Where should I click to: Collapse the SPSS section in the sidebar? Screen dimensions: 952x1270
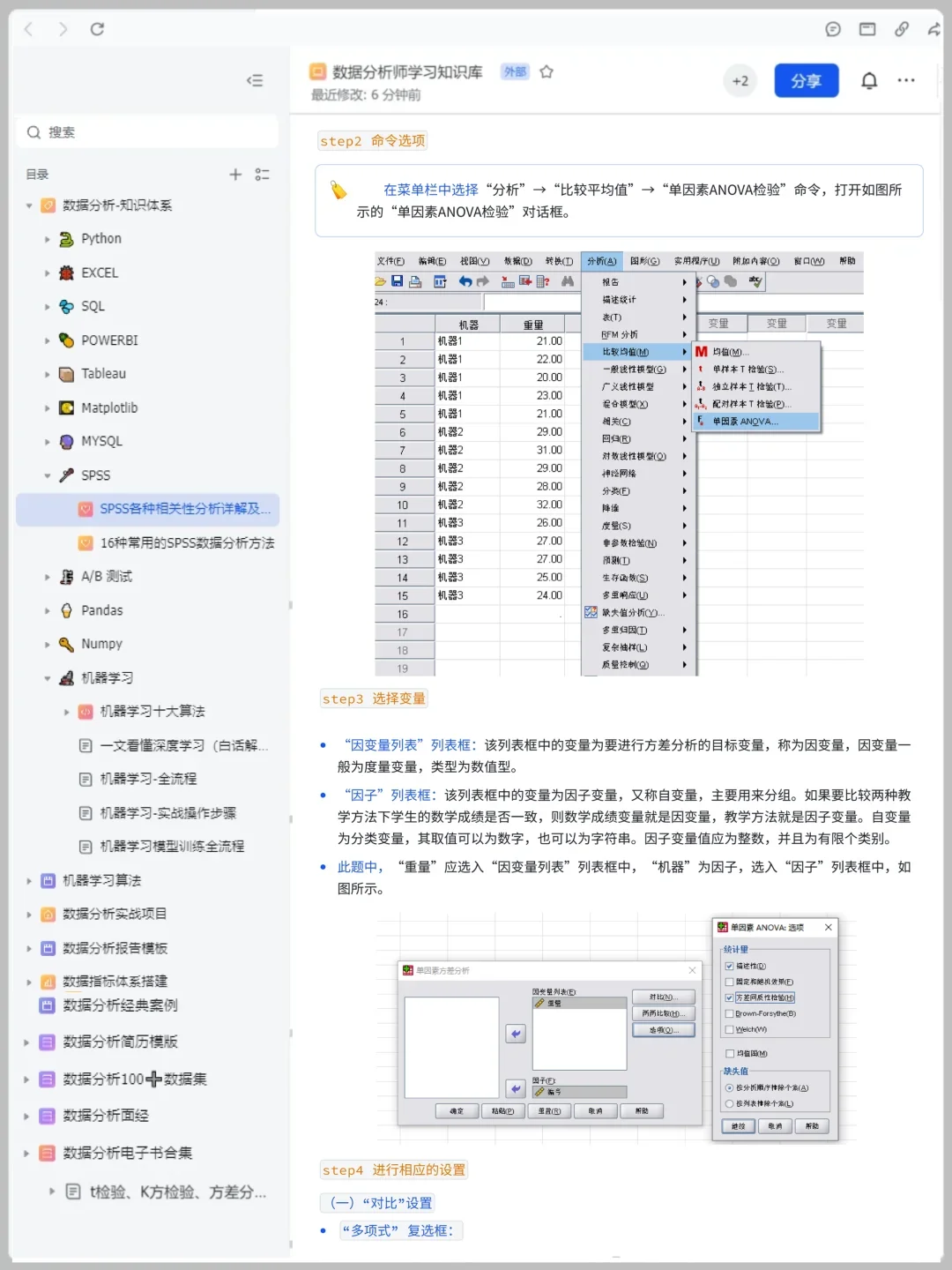[48, 475]
